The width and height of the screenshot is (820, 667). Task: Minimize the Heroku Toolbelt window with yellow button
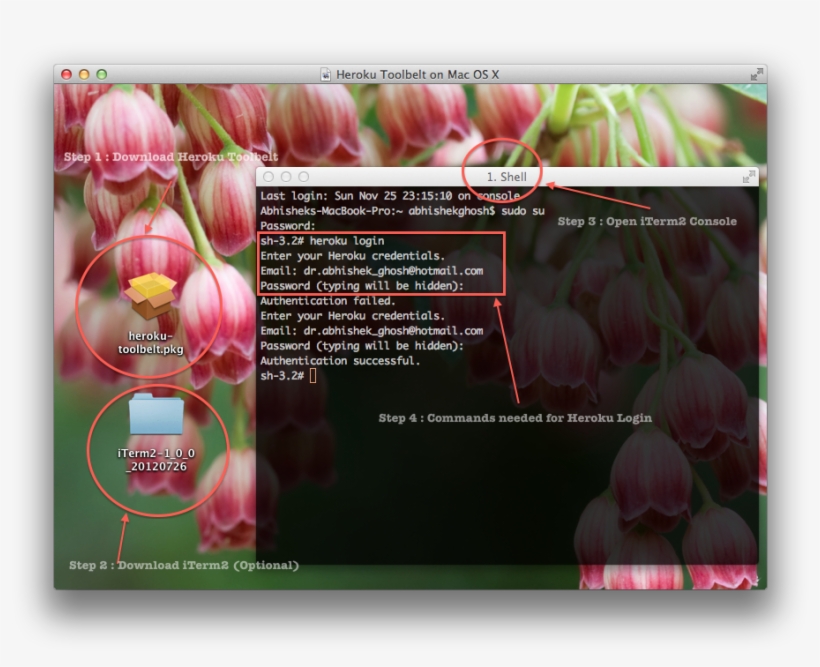(84, 74)
